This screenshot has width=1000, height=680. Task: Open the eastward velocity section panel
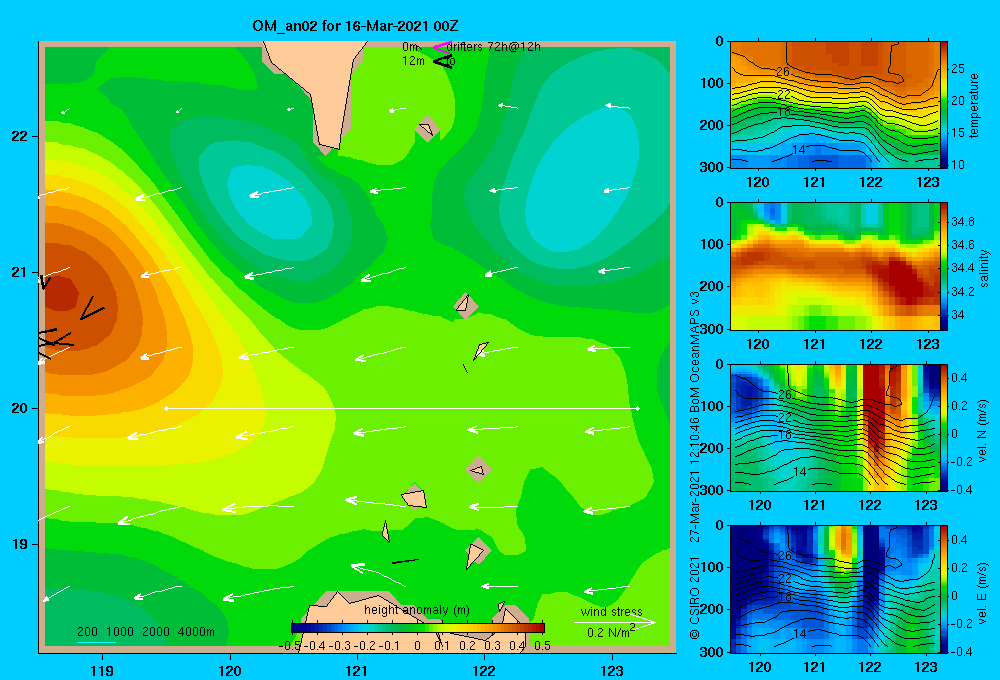click(835, 589)
